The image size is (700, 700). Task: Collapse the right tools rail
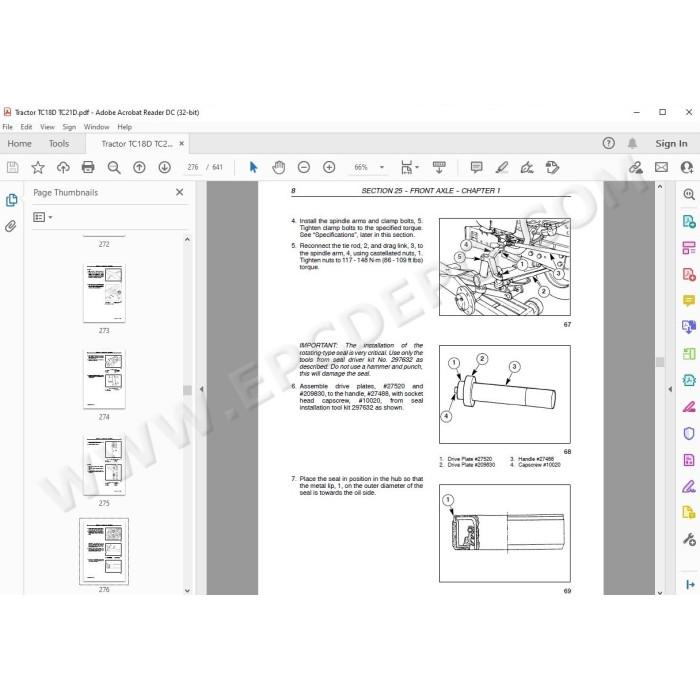pyautogui.click(x=690, y=584)
